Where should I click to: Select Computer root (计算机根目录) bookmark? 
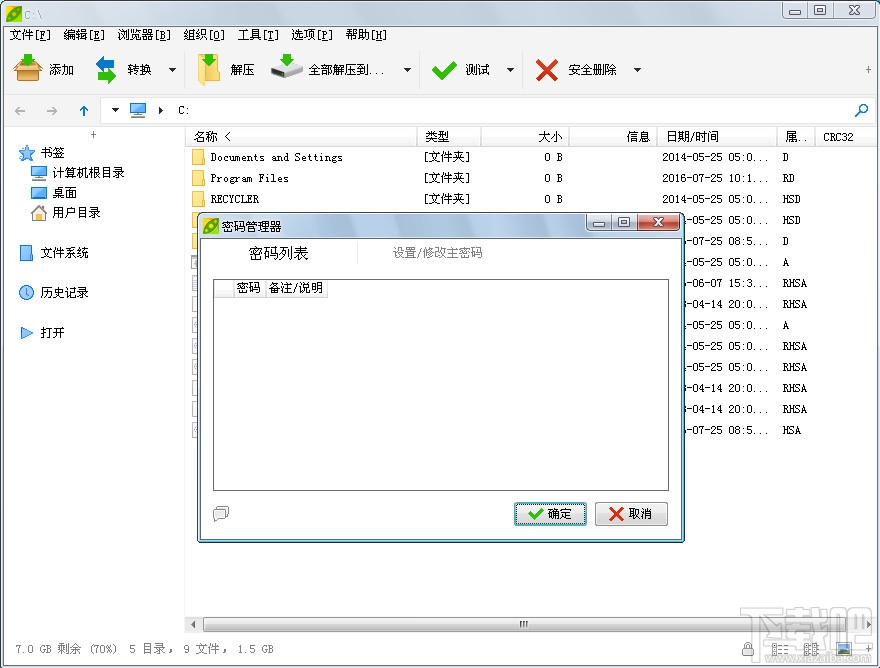77,173
